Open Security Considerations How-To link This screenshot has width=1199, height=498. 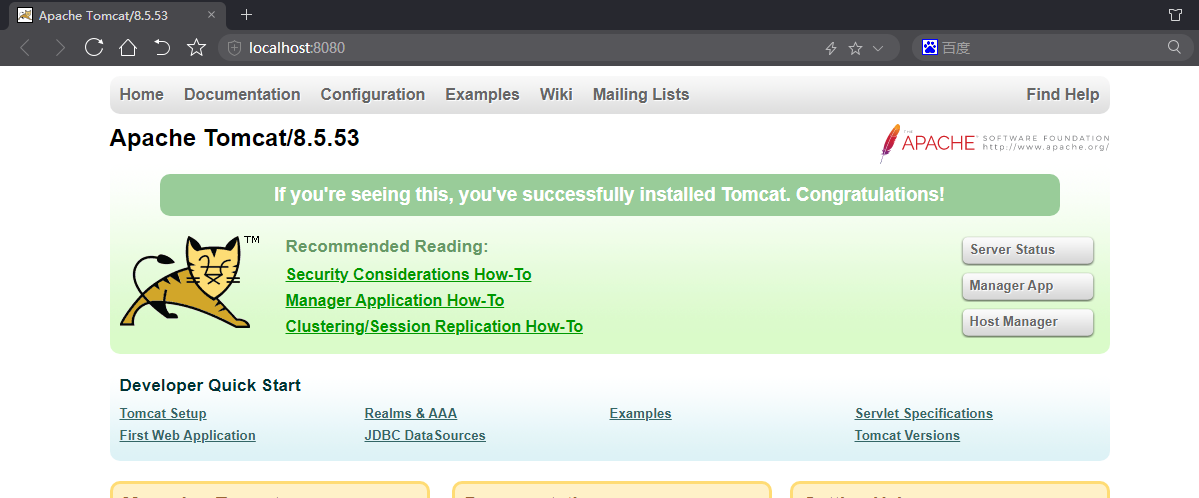click(408, 274)
